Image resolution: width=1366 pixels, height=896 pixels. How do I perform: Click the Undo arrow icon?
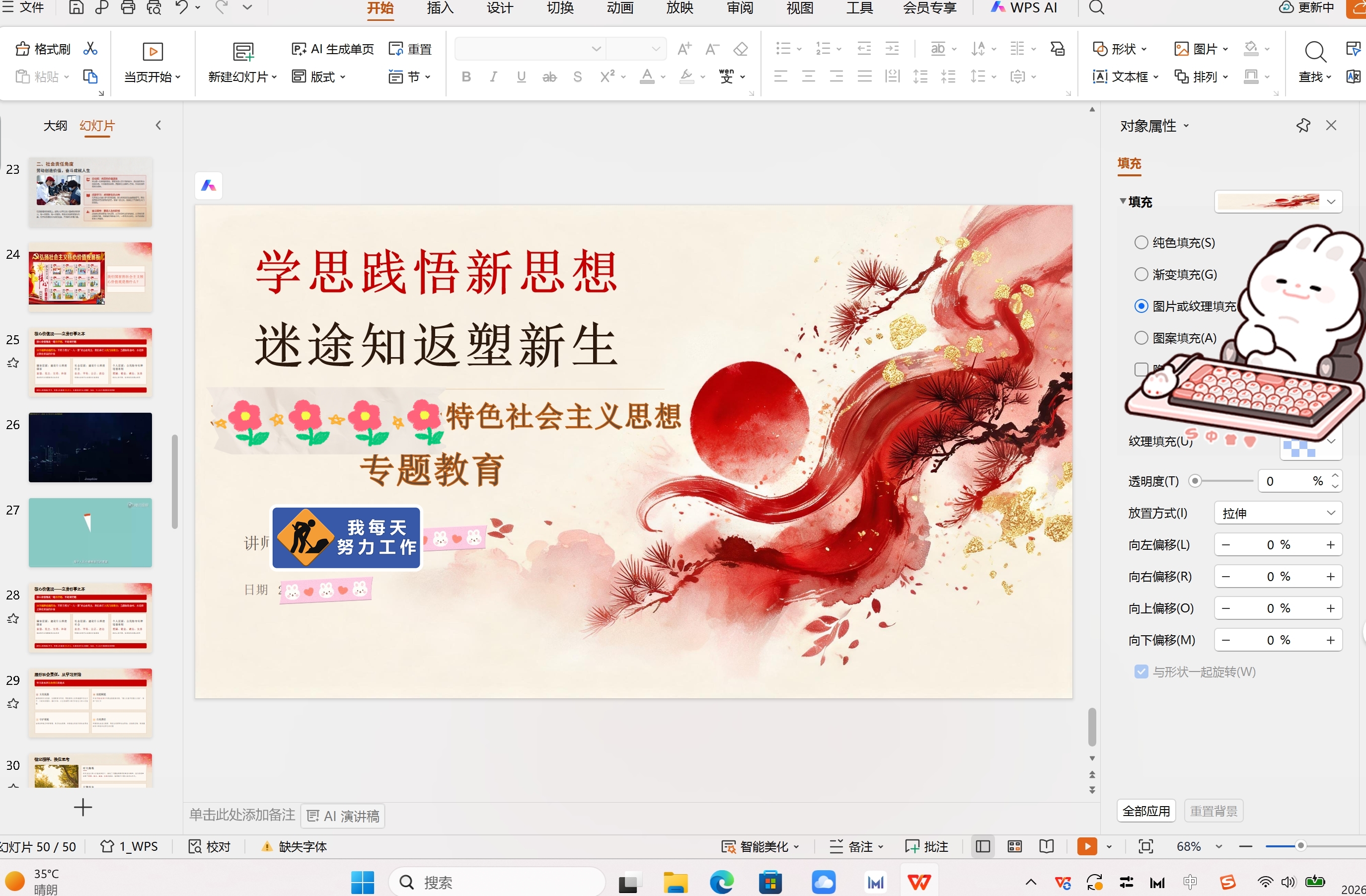click(182, 7)
